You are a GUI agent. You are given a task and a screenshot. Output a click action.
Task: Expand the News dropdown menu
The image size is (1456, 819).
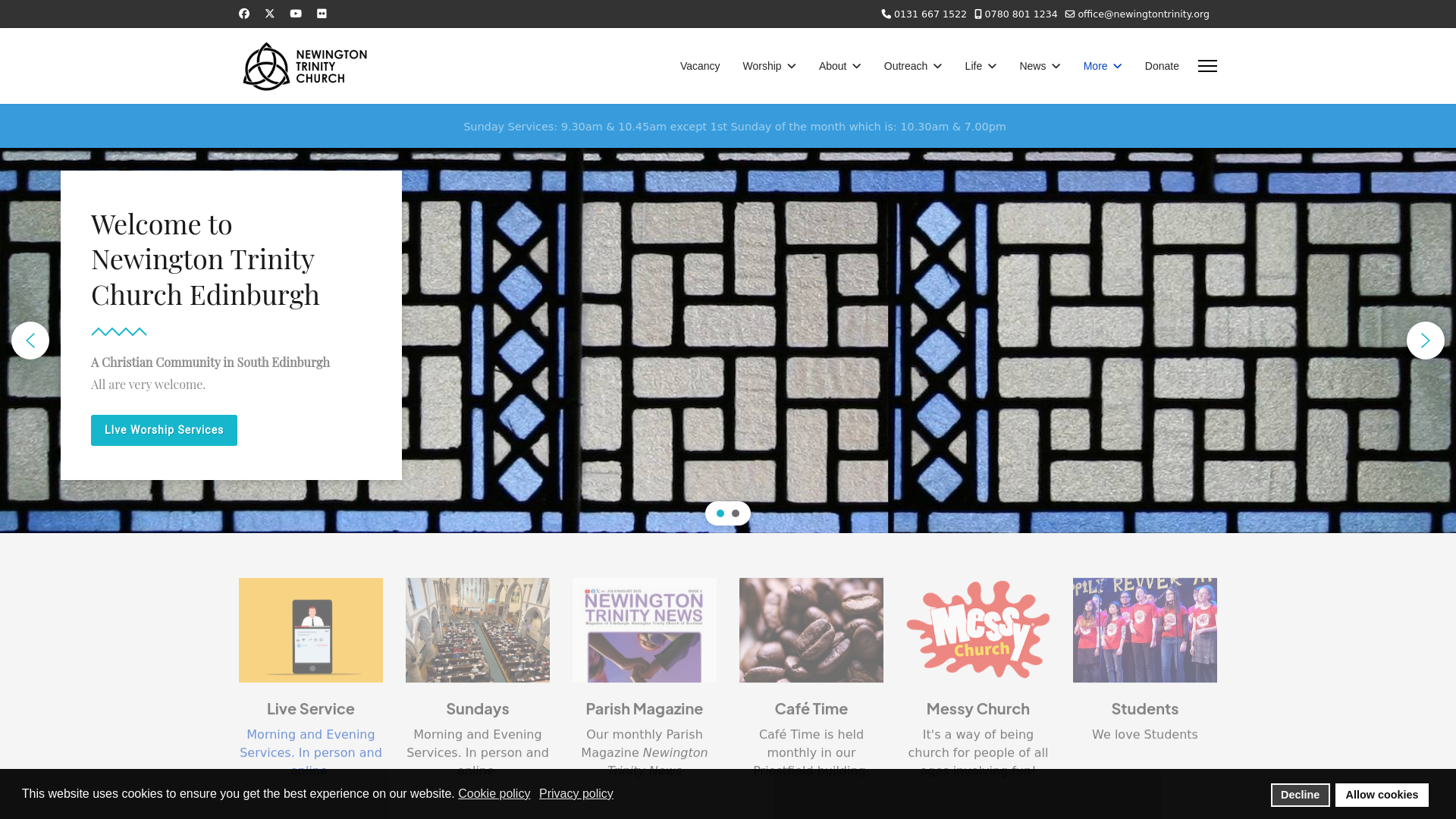coord(1040,66)
